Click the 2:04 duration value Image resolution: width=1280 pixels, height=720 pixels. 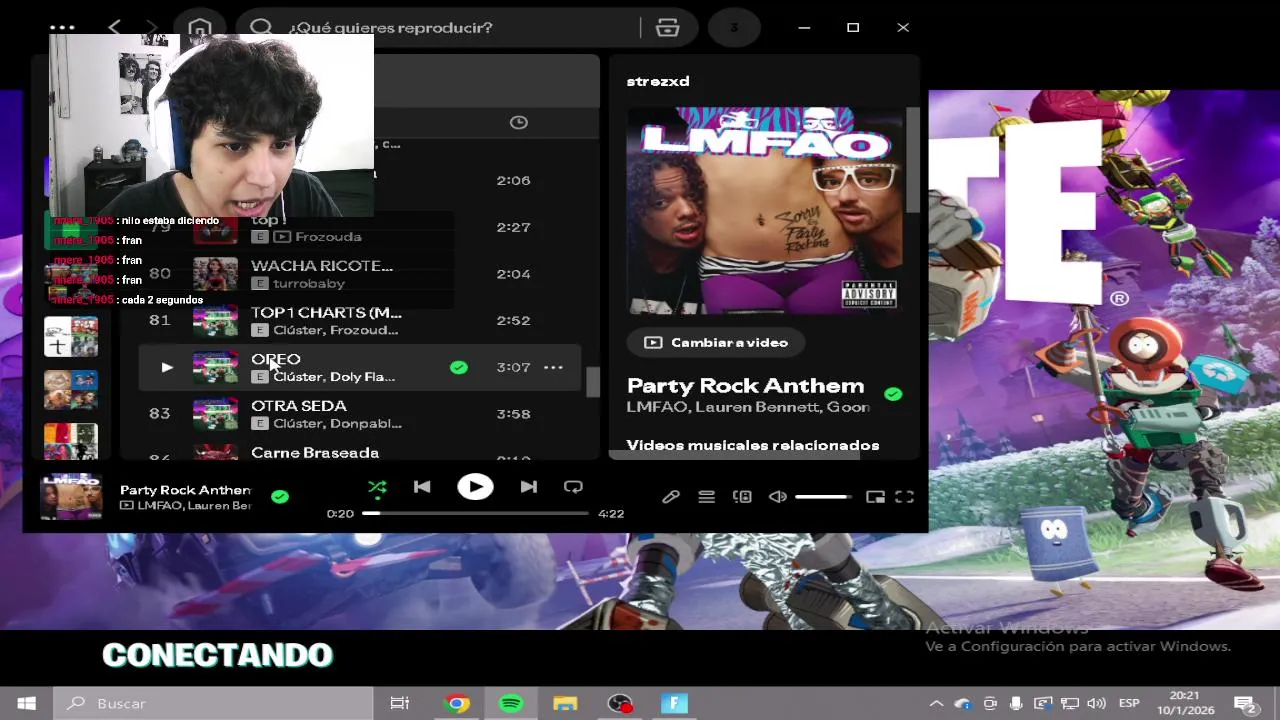513,274
